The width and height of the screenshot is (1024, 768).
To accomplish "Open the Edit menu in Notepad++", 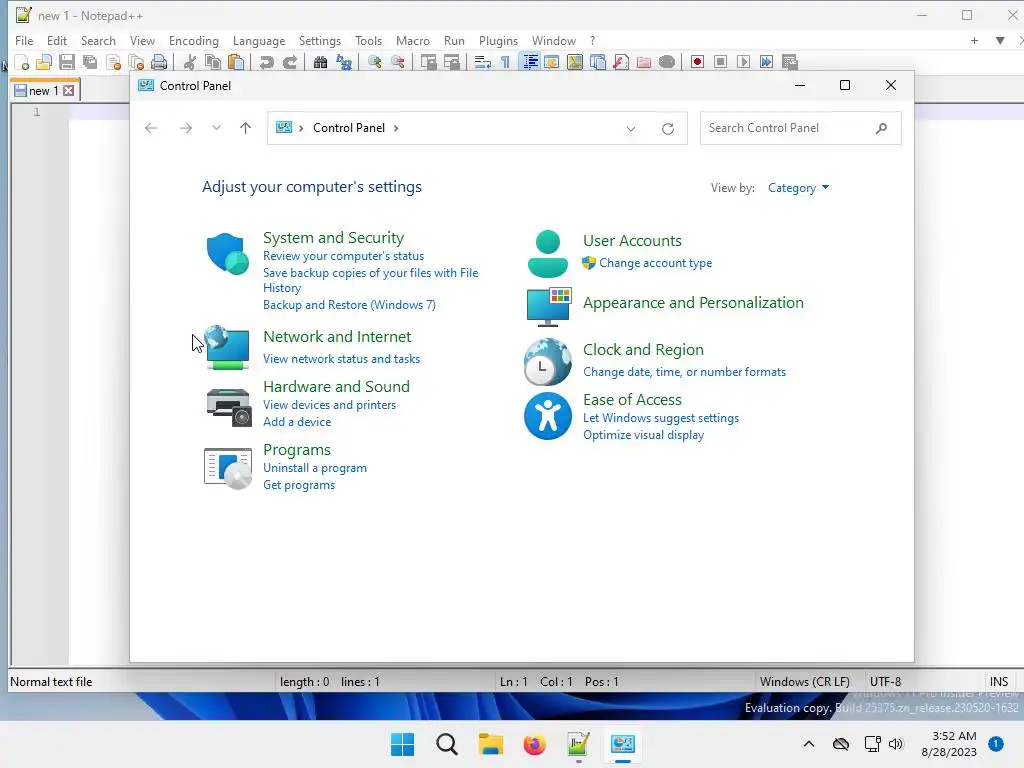I will [x=57, y=40].
